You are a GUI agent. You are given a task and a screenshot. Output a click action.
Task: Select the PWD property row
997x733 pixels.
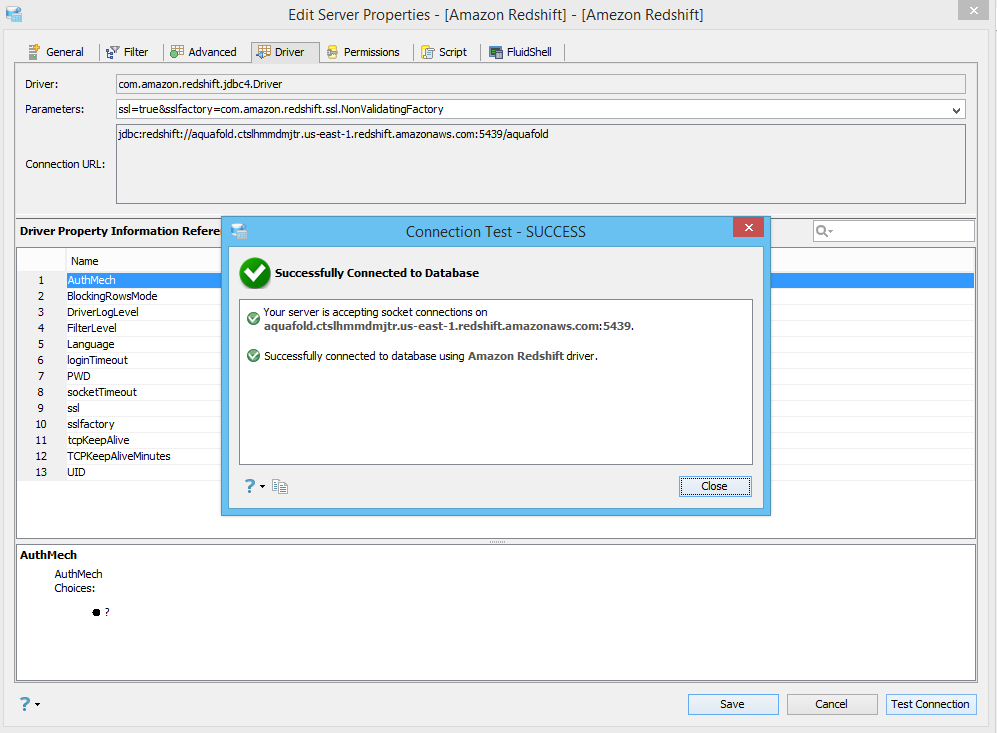(120, 376)
